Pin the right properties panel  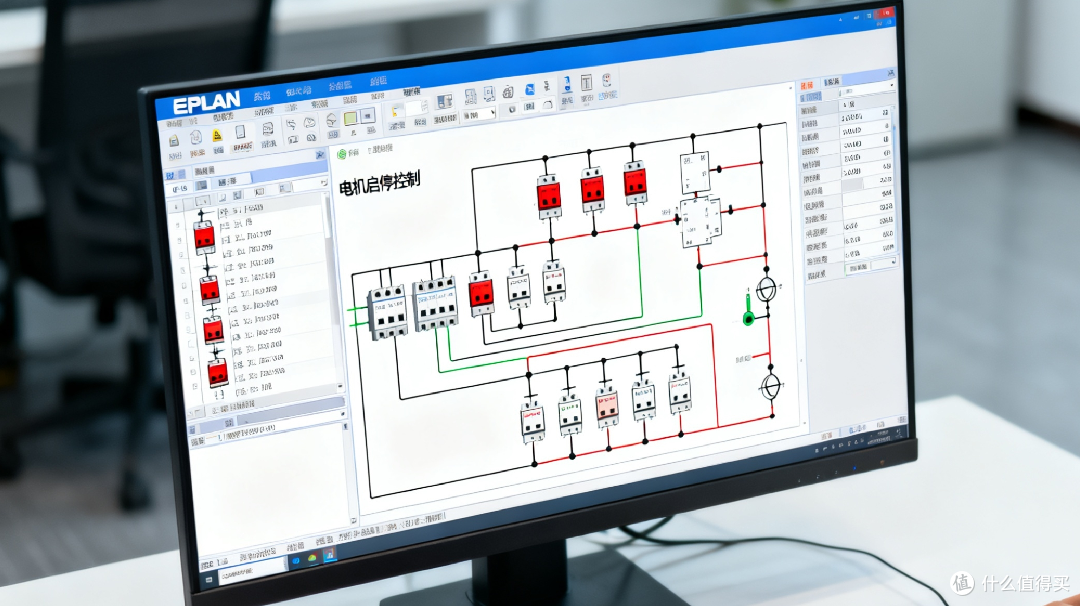891,72
